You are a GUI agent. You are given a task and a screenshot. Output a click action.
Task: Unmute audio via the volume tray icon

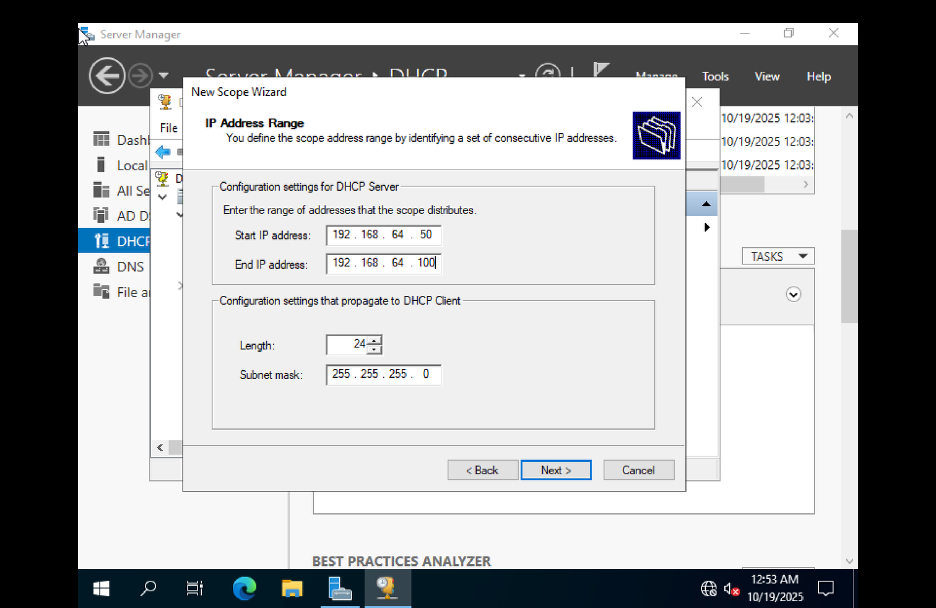731,589
